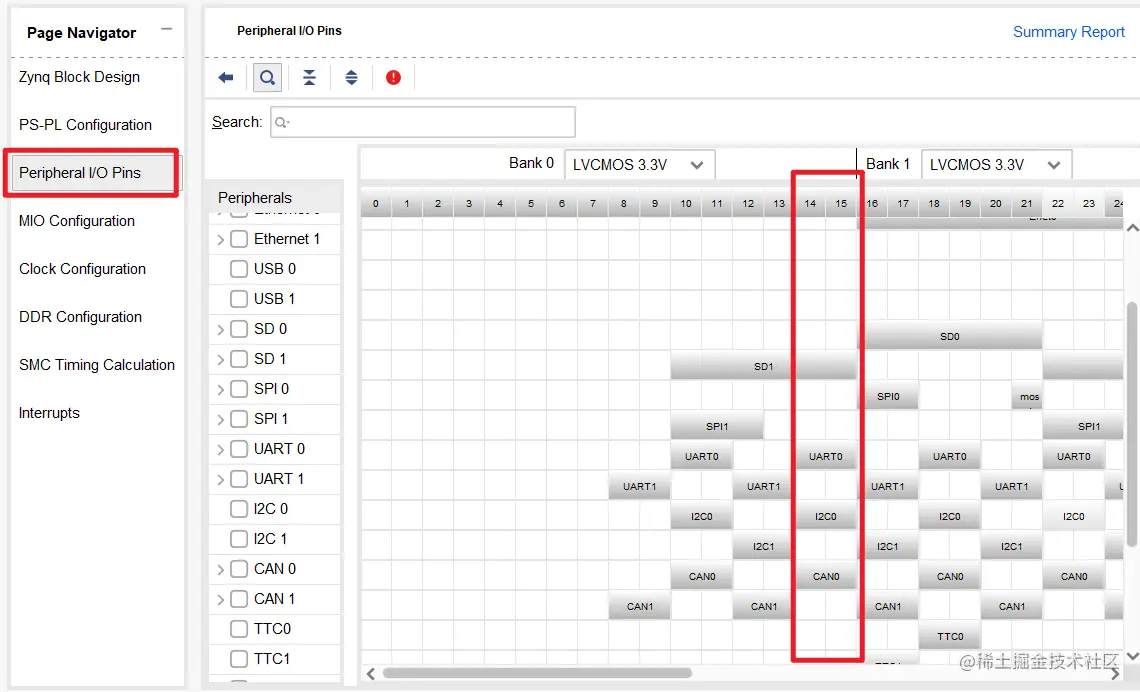The width and height of the screenshot is (1140, 692).
Task: Select the SPI0 pin block
Action: click(888, 396)
